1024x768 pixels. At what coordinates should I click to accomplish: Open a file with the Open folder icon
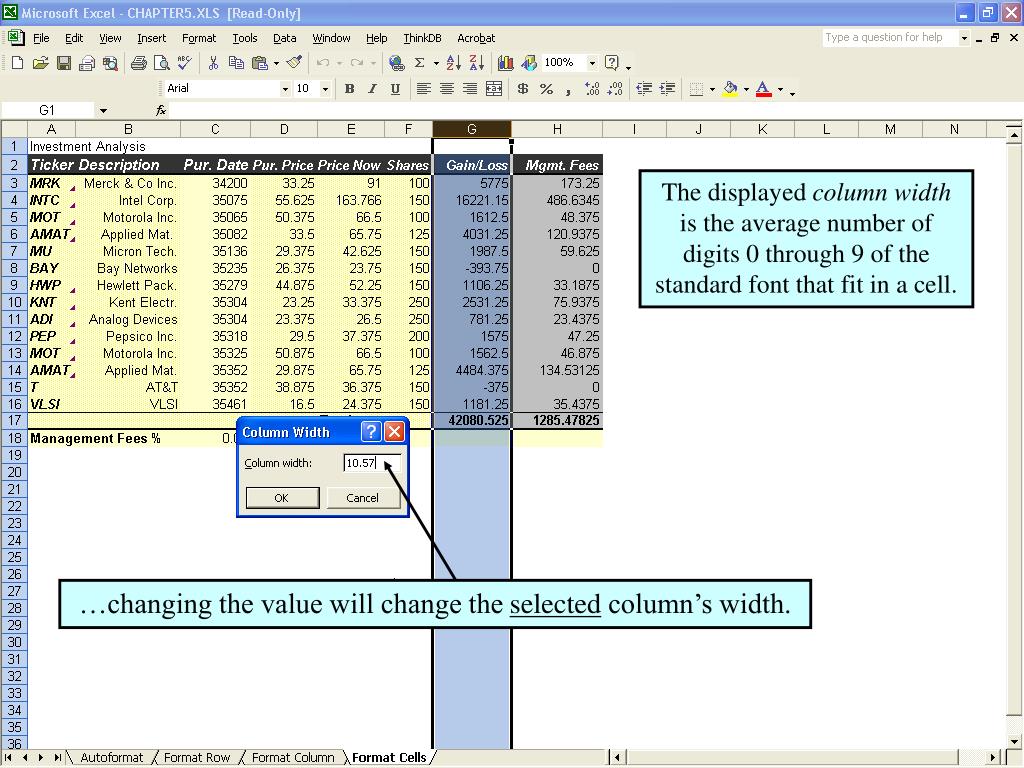pos(40,63)
